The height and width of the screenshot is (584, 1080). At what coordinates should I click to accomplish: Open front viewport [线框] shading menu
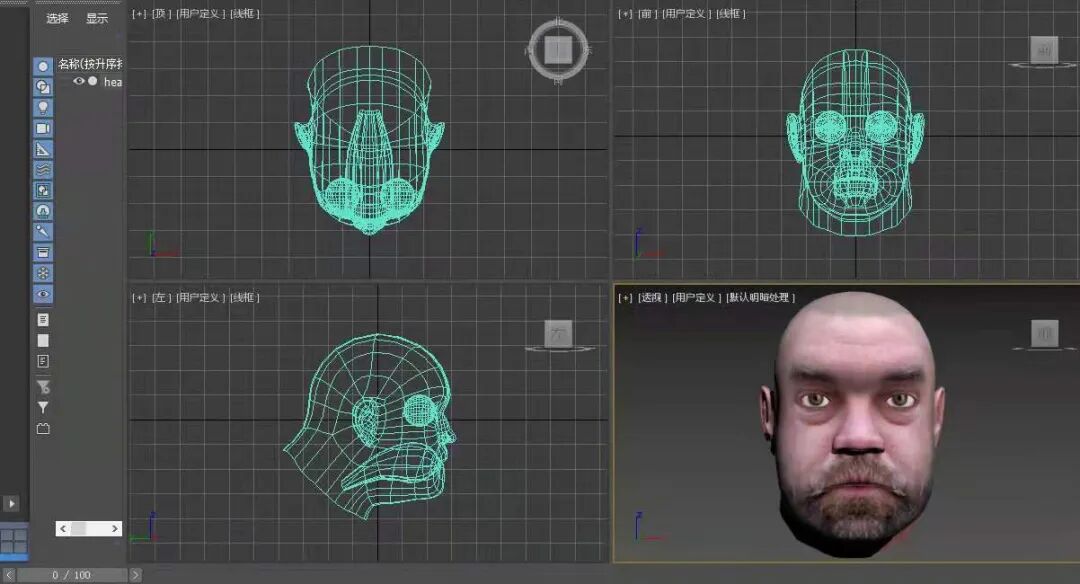731,13
